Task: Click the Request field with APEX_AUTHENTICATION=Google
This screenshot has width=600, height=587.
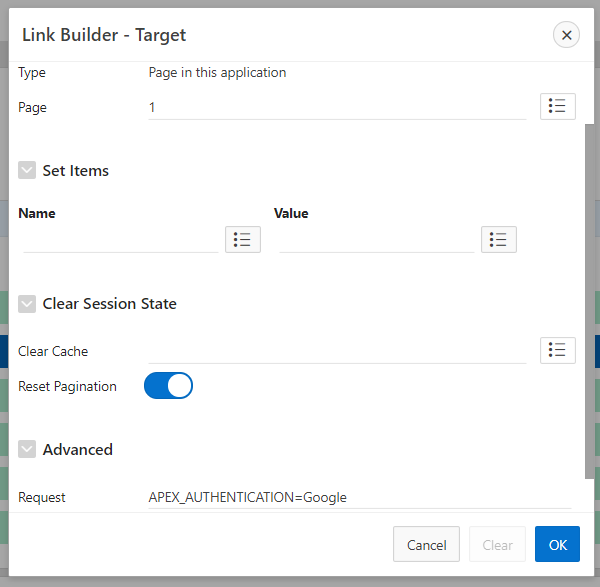Action: 360,497
